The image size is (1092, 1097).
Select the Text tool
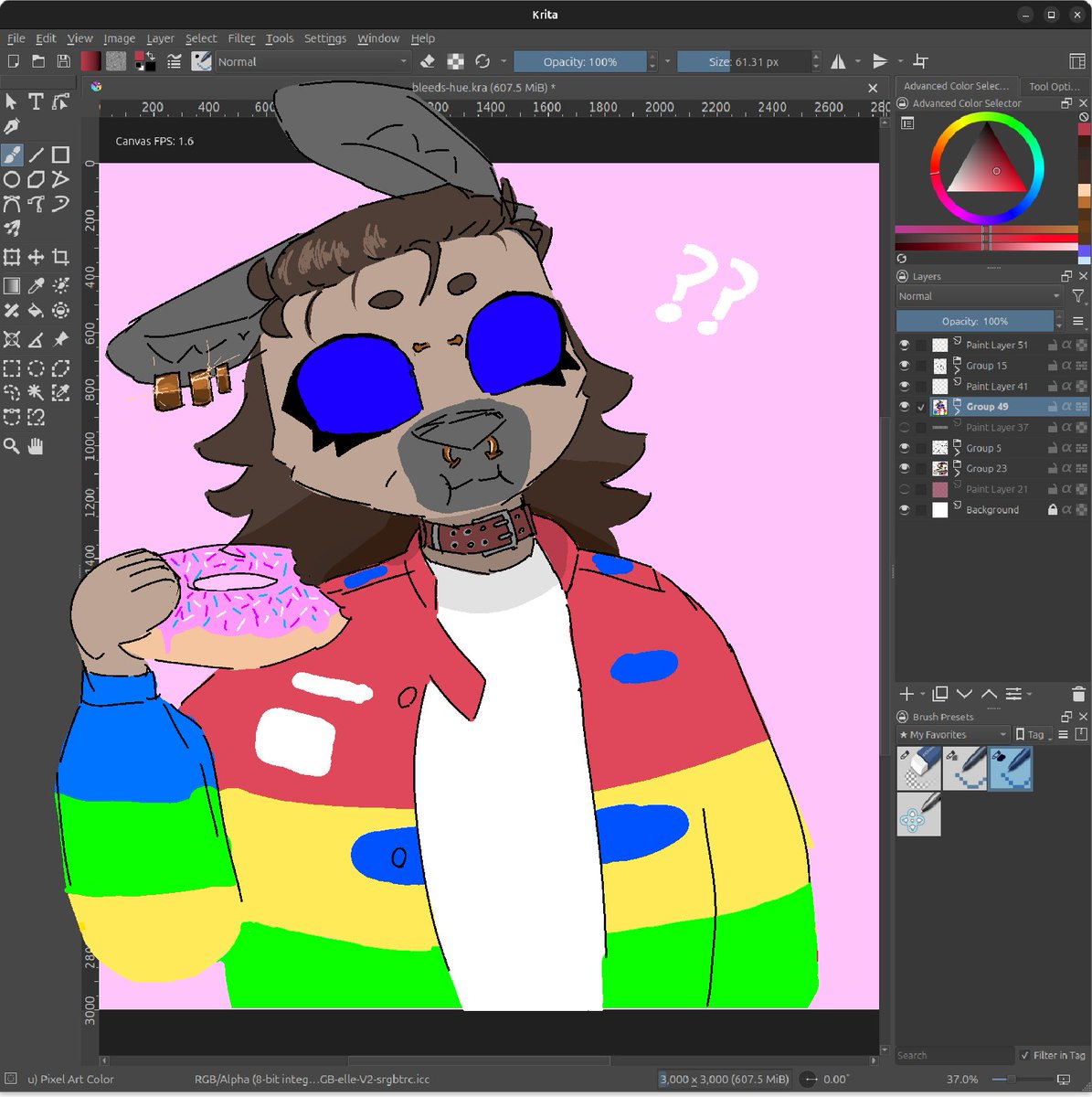pos(36,101)
